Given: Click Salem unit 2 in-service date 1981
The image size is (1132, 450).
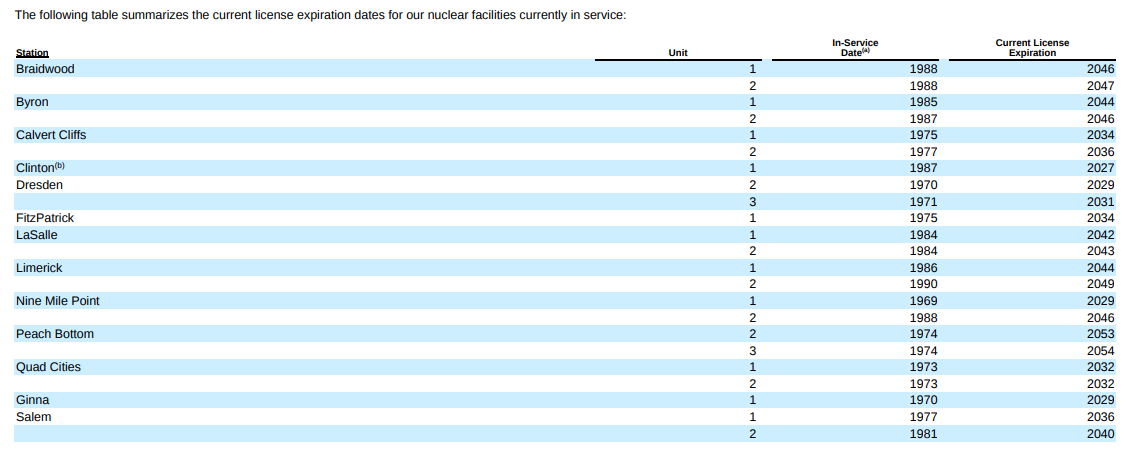Looking at the screenshot, I should (923, 434).
